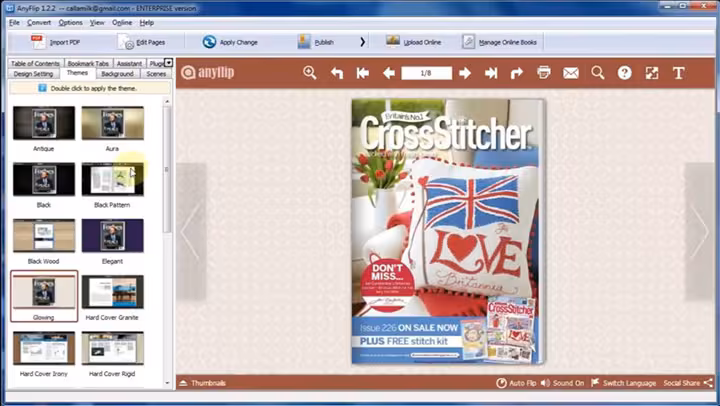Flip to next page using right side arrow
Screen dimensions: 720x406
(700, 232)
